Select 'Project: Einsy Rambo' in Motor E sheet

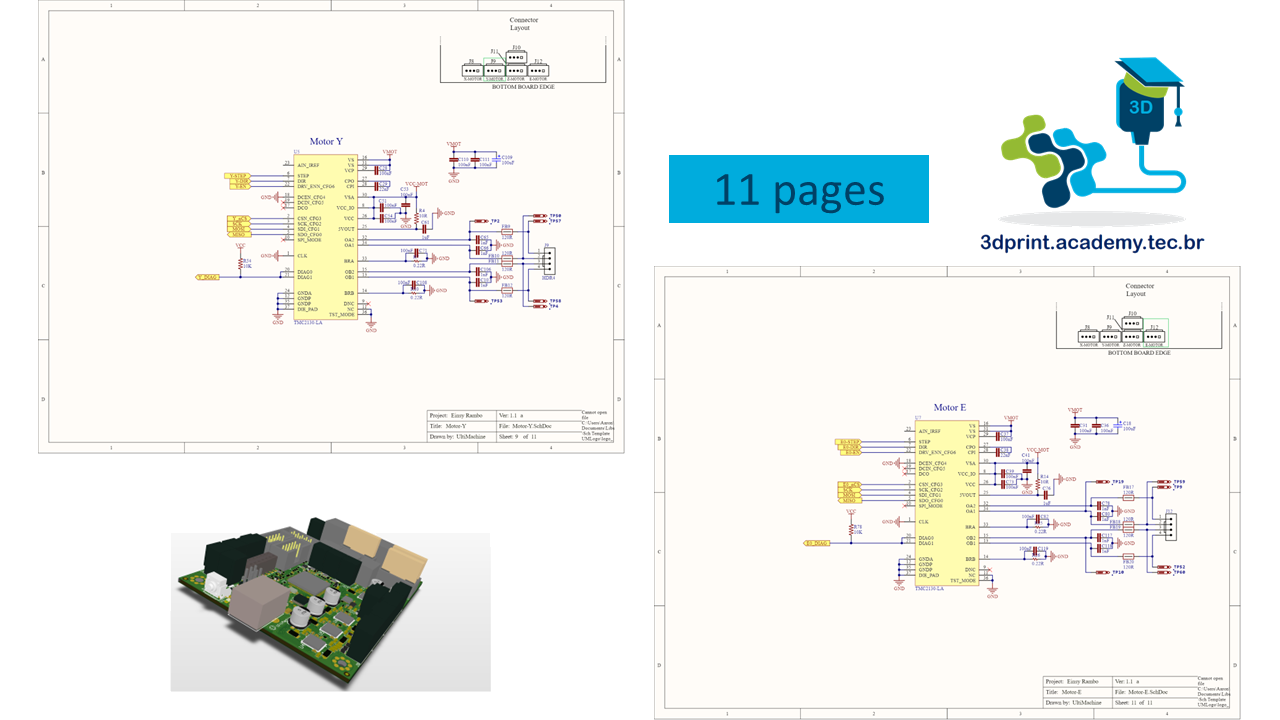coord(1077,680)
